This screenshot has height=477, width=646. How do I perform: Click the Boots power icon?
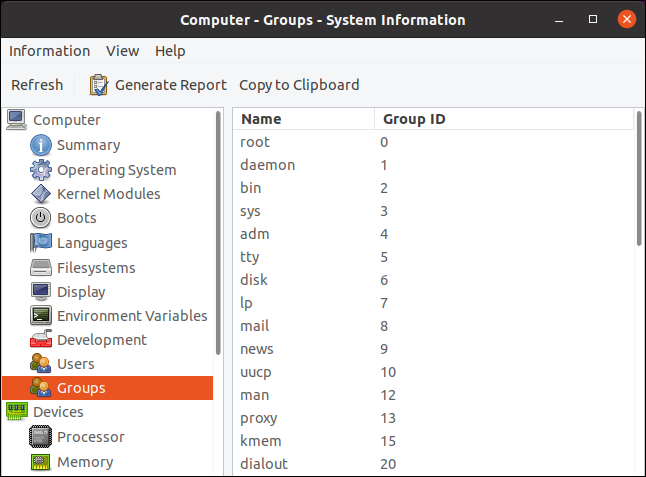pos(40,218)
